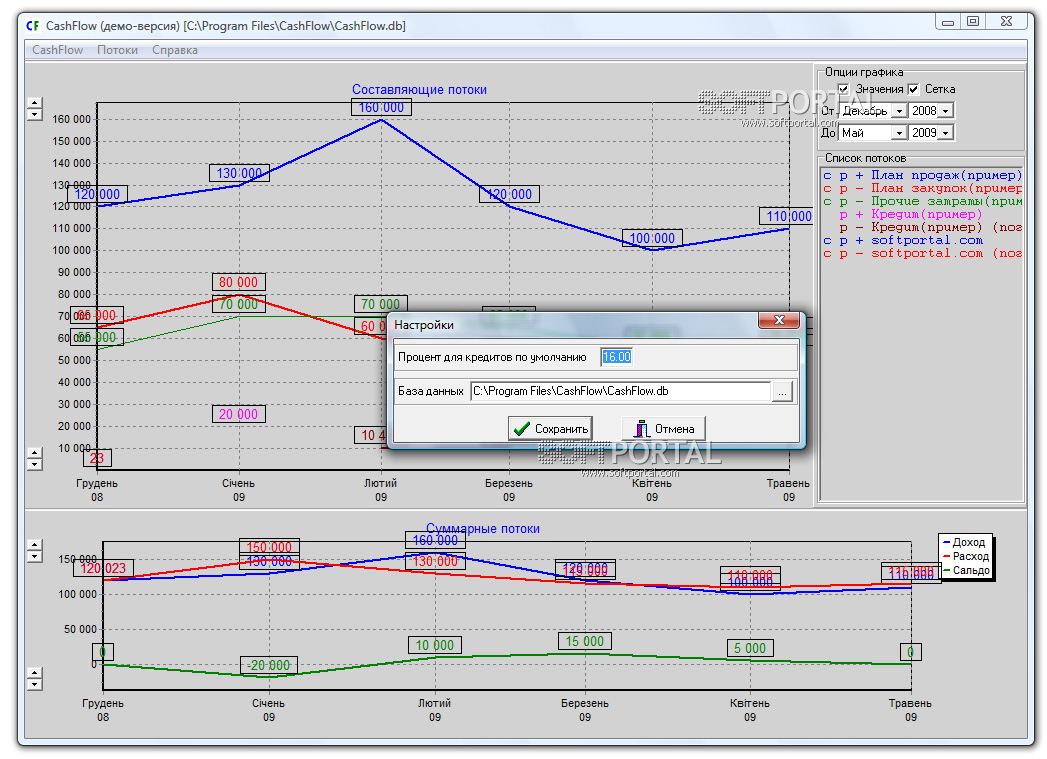Open the Справка menu
The width and height of the screenshot is (1047, 759).
[x=175, y=50]
